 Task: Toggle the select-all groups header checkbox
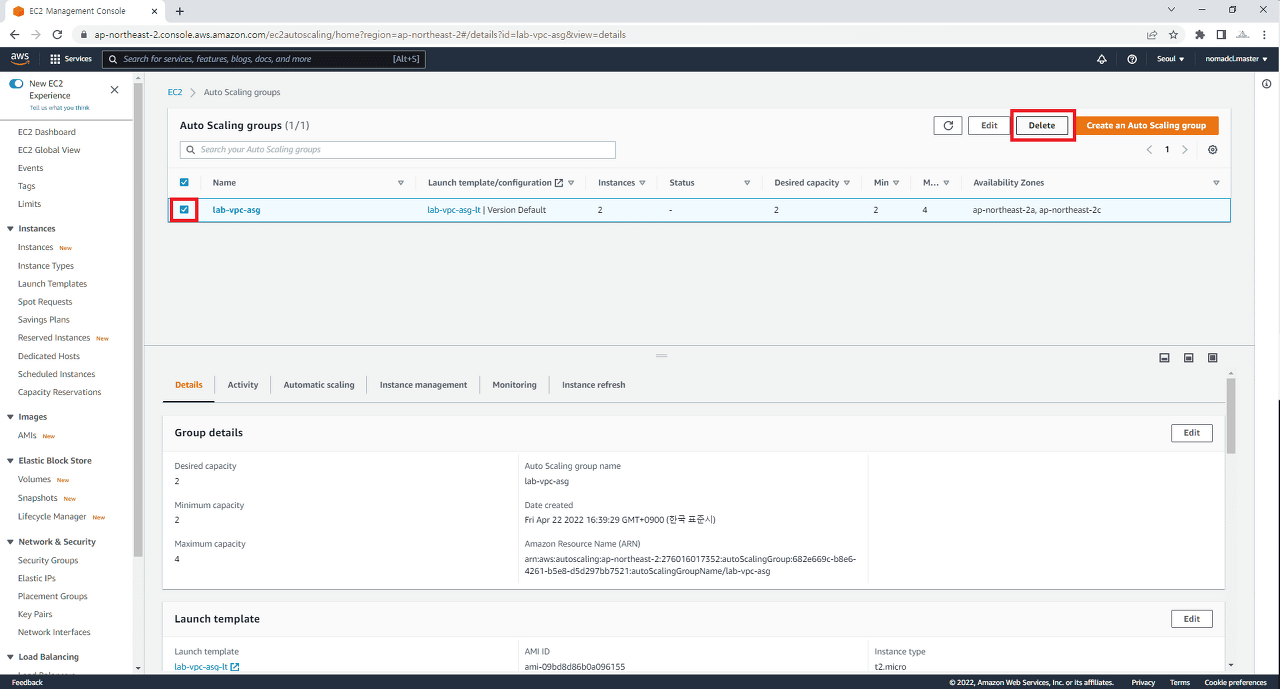coord(184,183)
